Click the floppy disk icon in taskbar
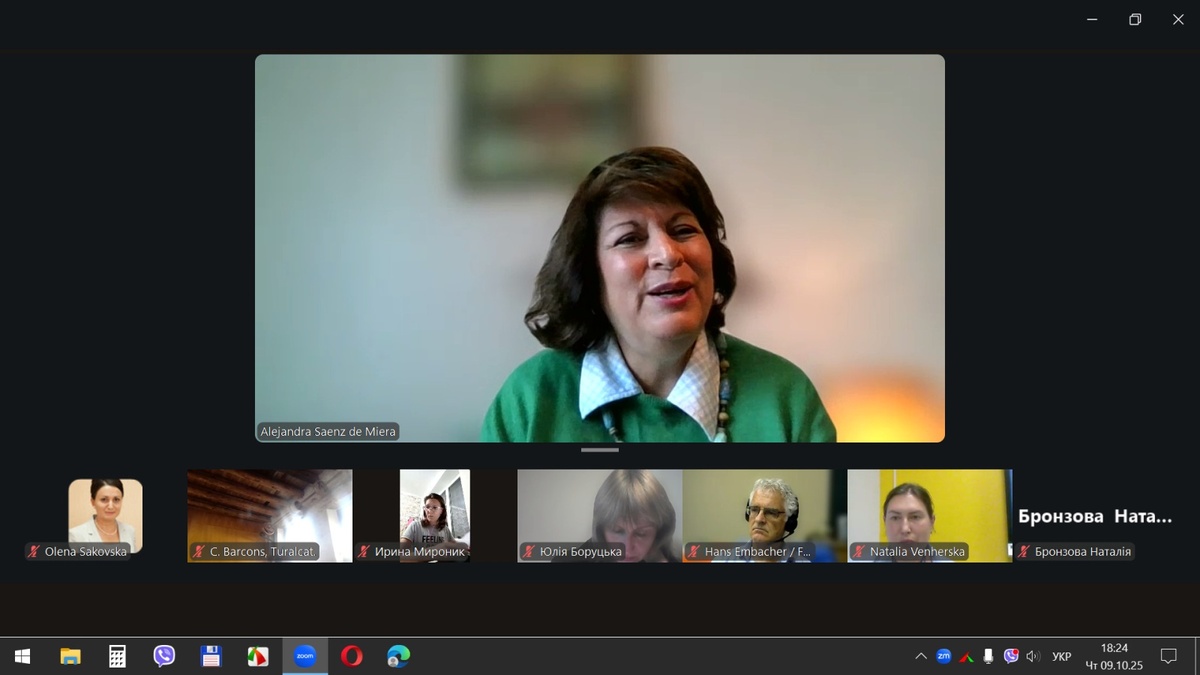The width and height of the screenshot is (1200, 675). (211, 656)
